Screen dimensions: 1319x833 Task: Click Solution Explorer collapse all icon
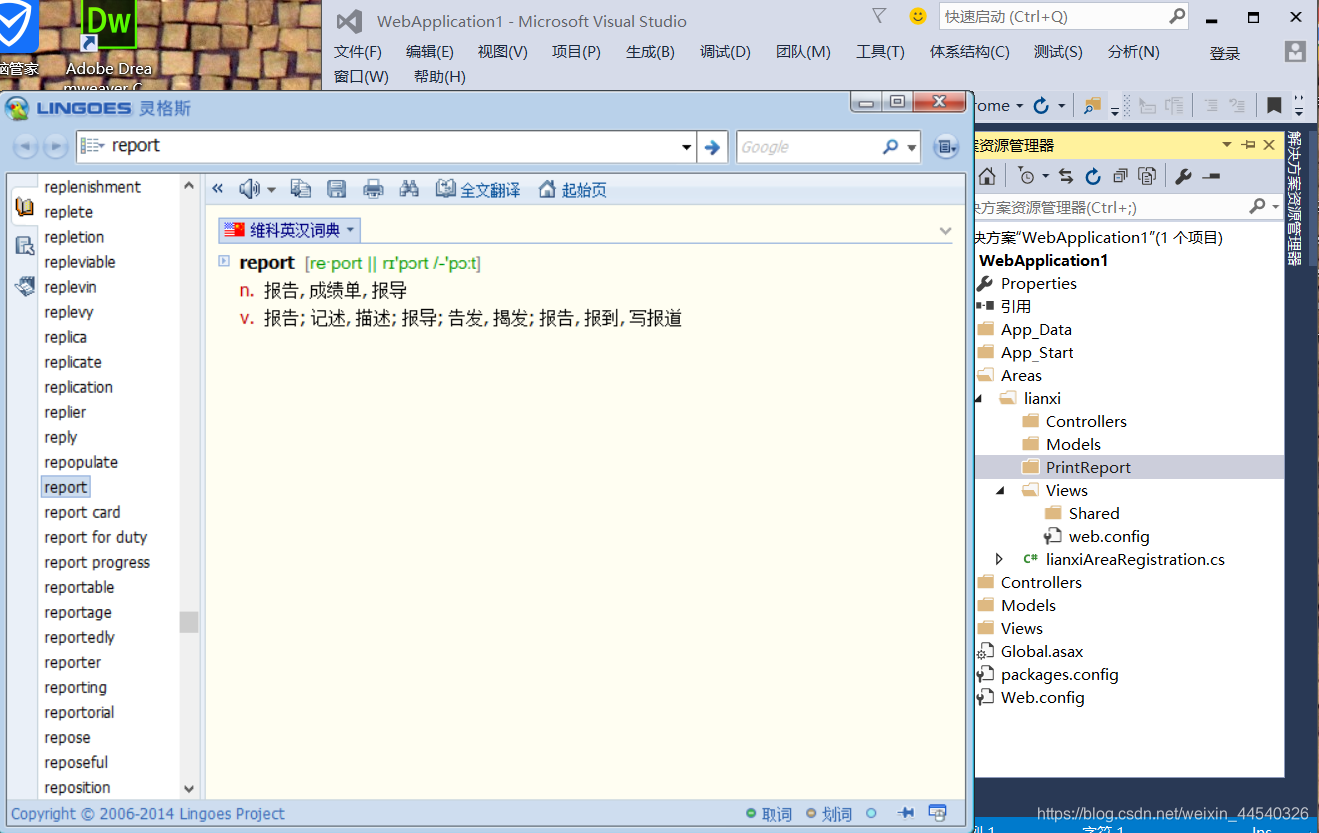click(1120, 177)
